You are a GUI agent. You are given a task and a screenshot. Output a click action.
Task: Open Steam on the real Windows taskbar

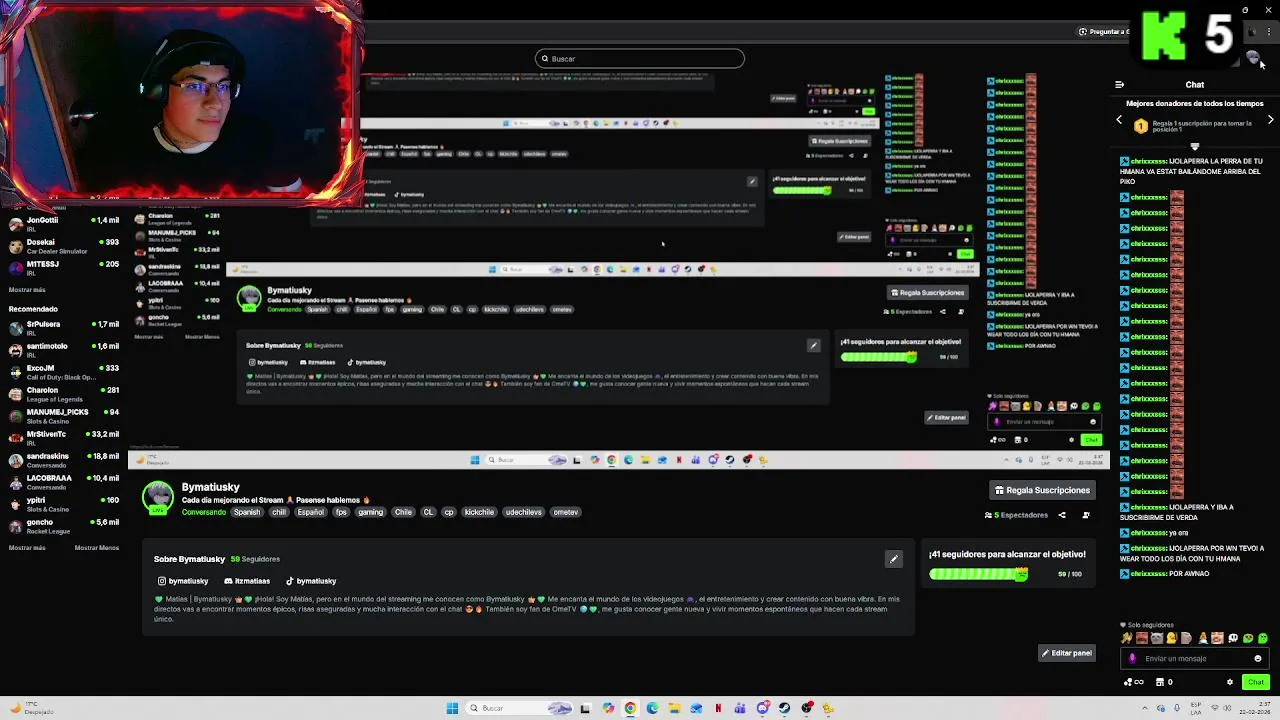coord(784,708)
